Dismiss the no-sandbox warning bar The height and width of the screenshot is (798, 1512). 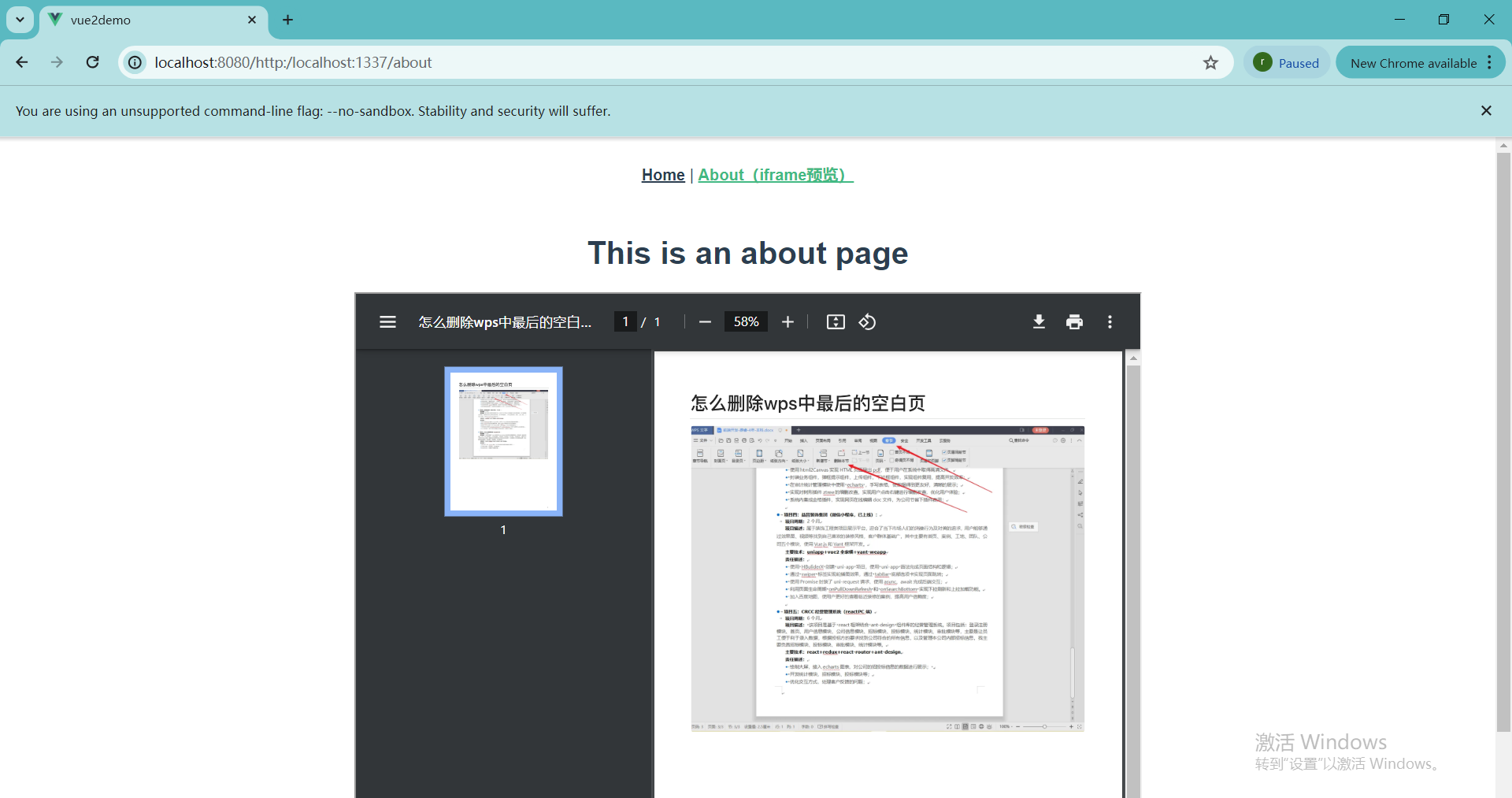1486,111
